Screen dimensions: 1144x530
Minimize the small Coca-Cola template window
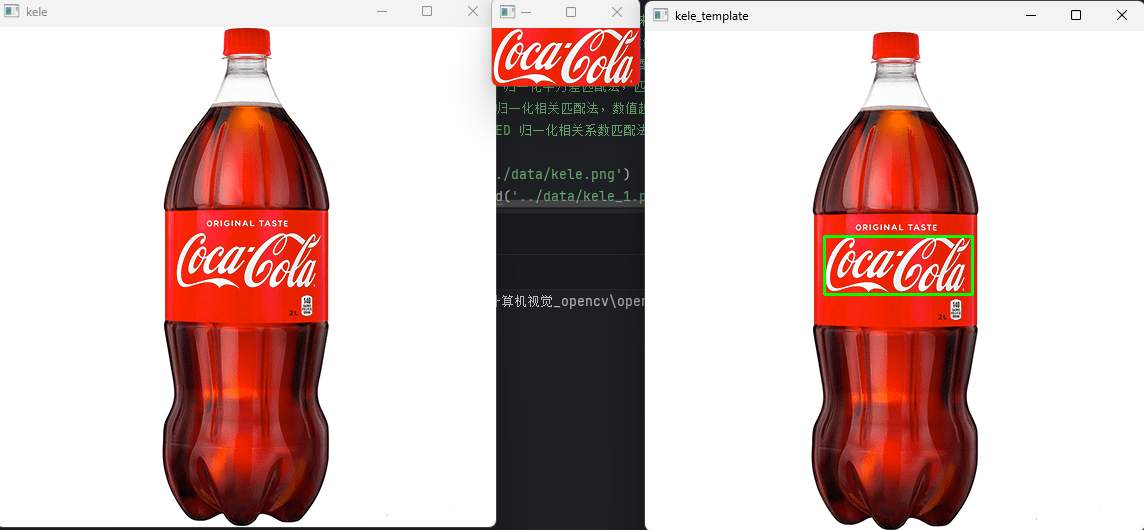526,12
